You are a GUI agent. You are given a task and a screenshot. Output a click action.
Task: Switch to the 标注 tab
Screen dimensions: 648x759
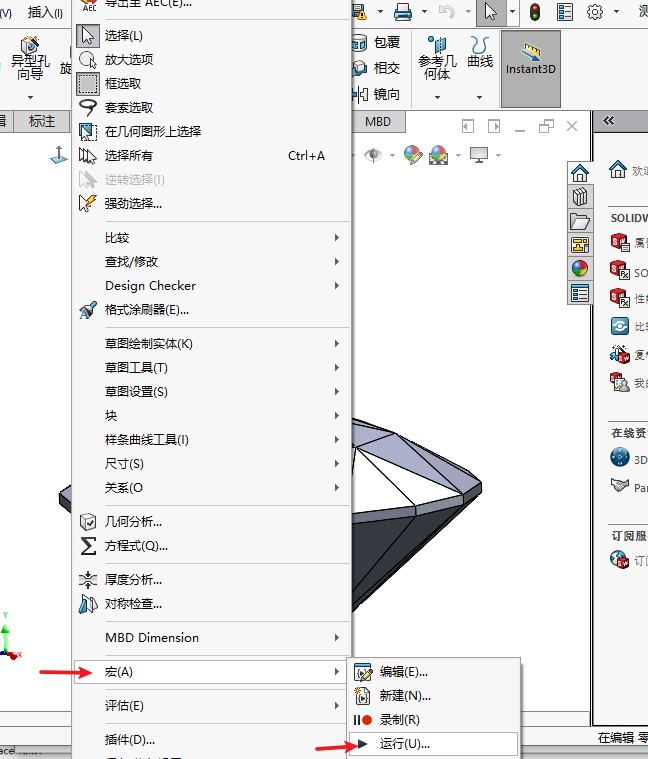click(x=42, y=121)
